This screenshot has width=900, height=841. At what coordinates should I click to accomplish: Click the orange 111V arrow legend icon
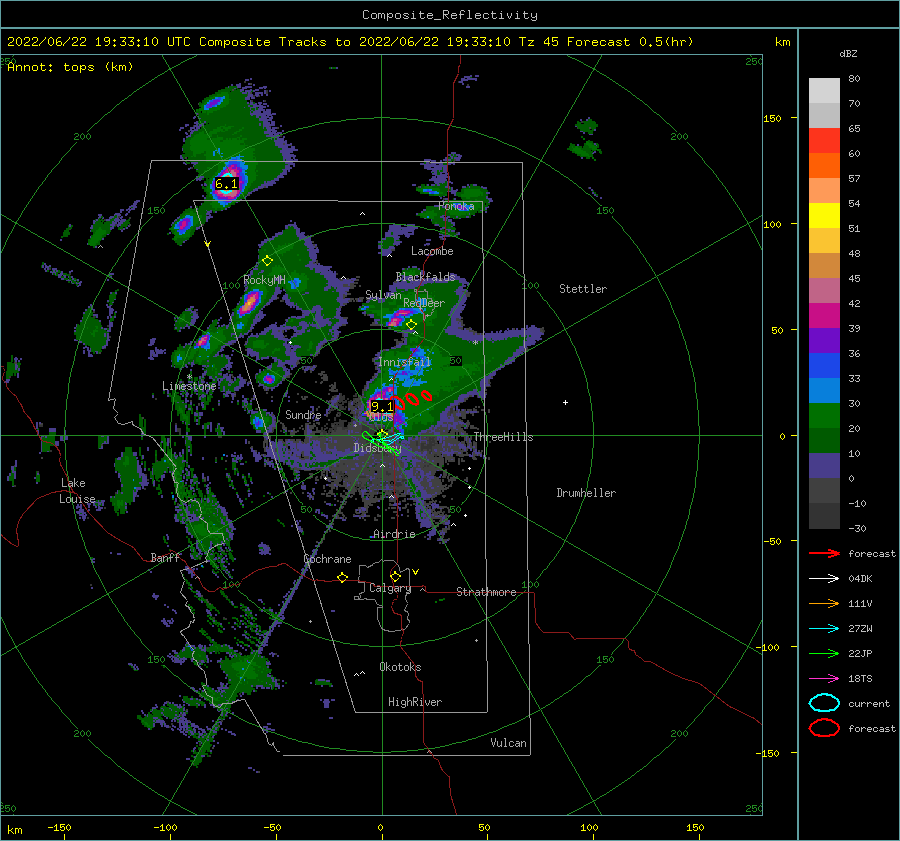824,603
